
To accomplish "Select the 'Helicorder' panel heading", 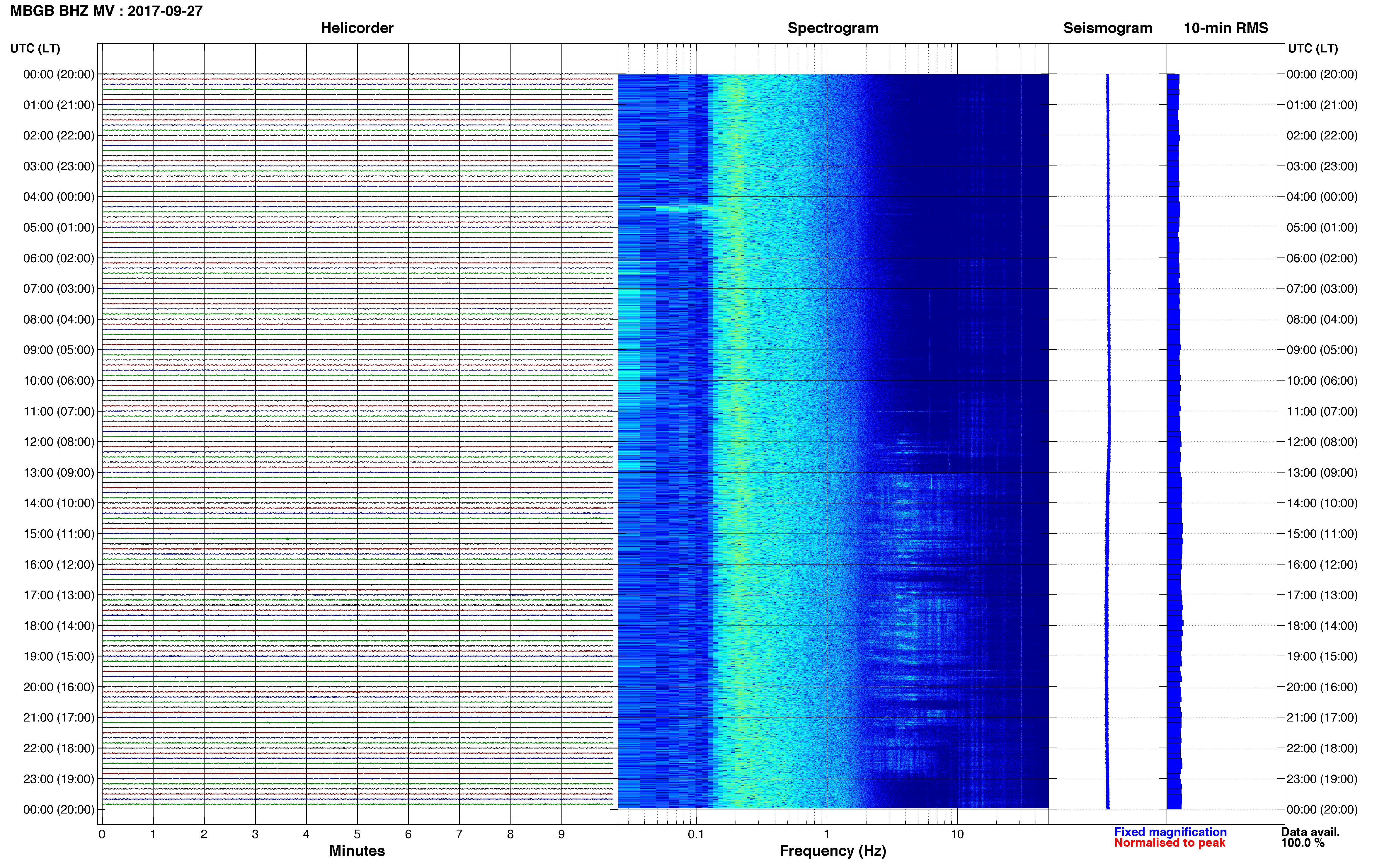I will tap(357, 28).
